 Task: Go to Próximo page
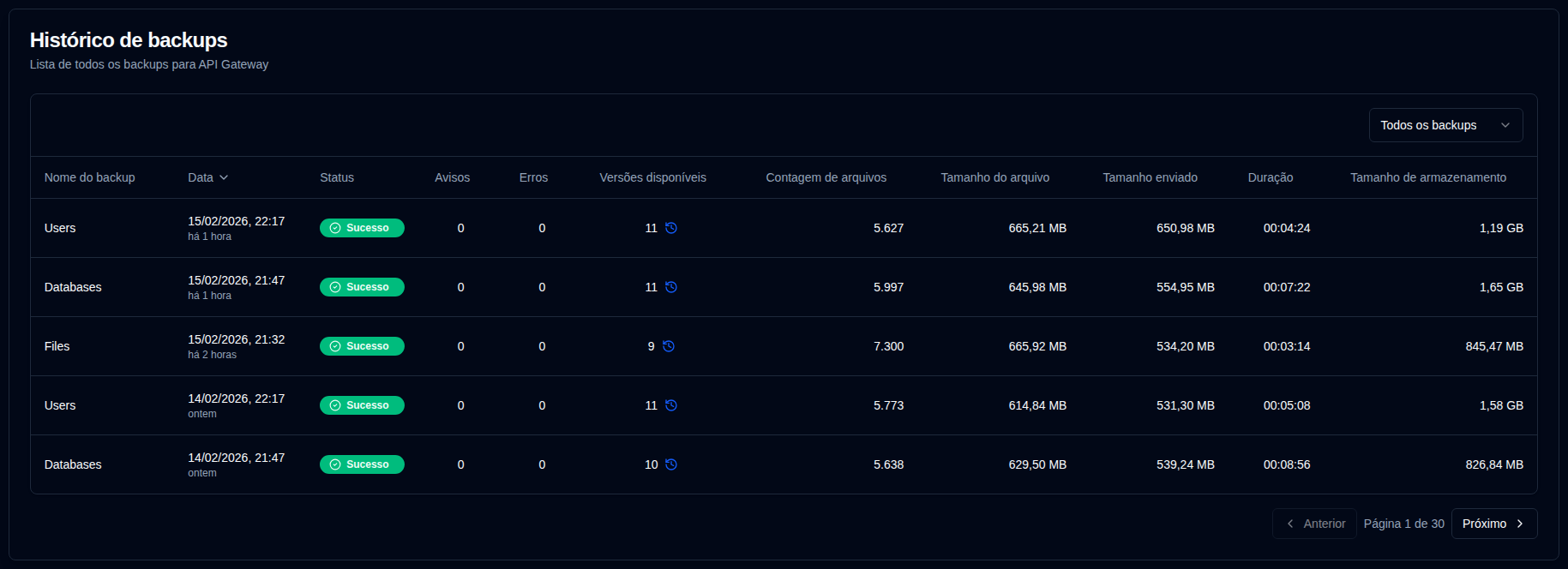point(1493,524)
